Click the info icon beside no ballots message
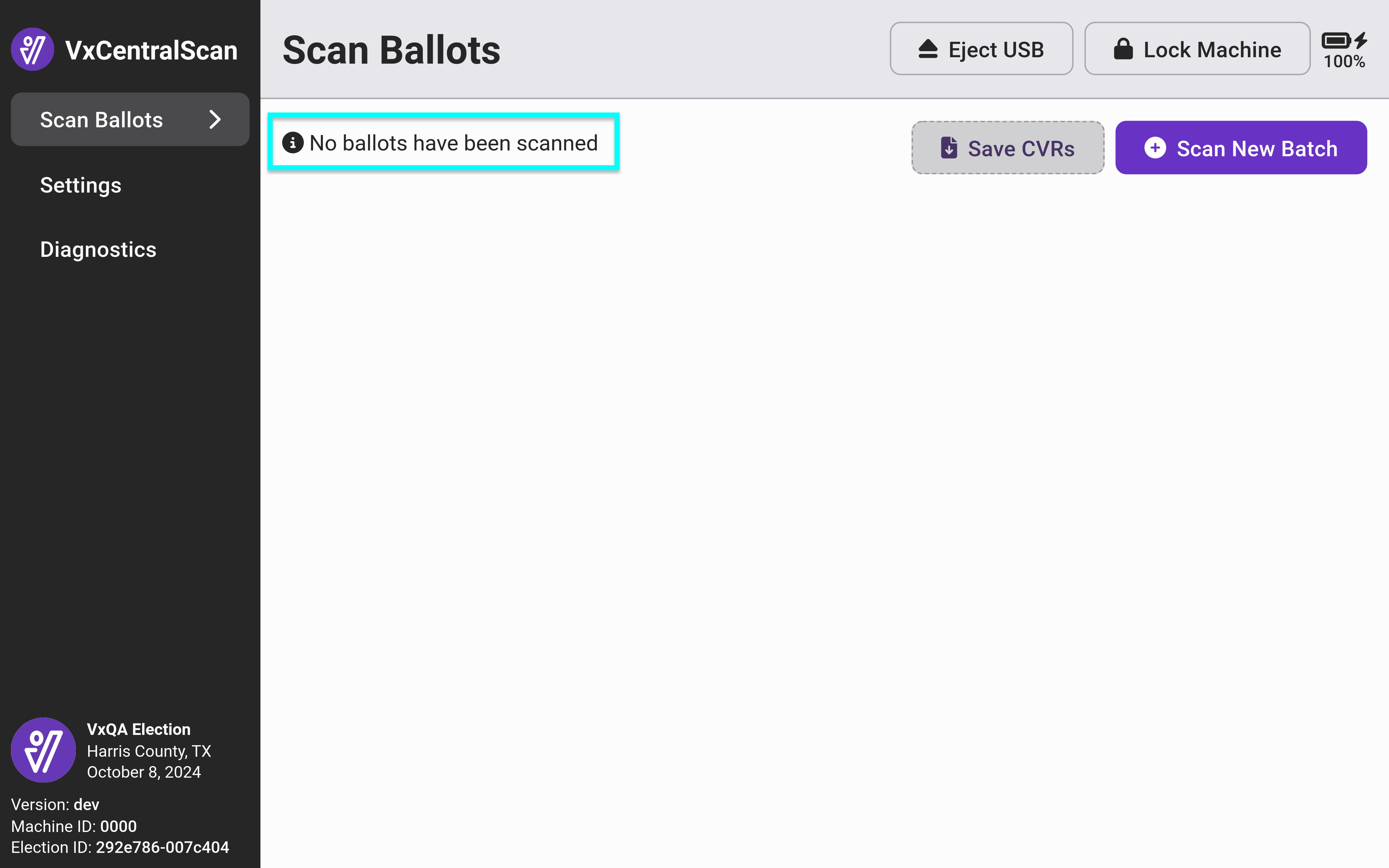This screenshot has width=1389, height=868. pos(293,143)
